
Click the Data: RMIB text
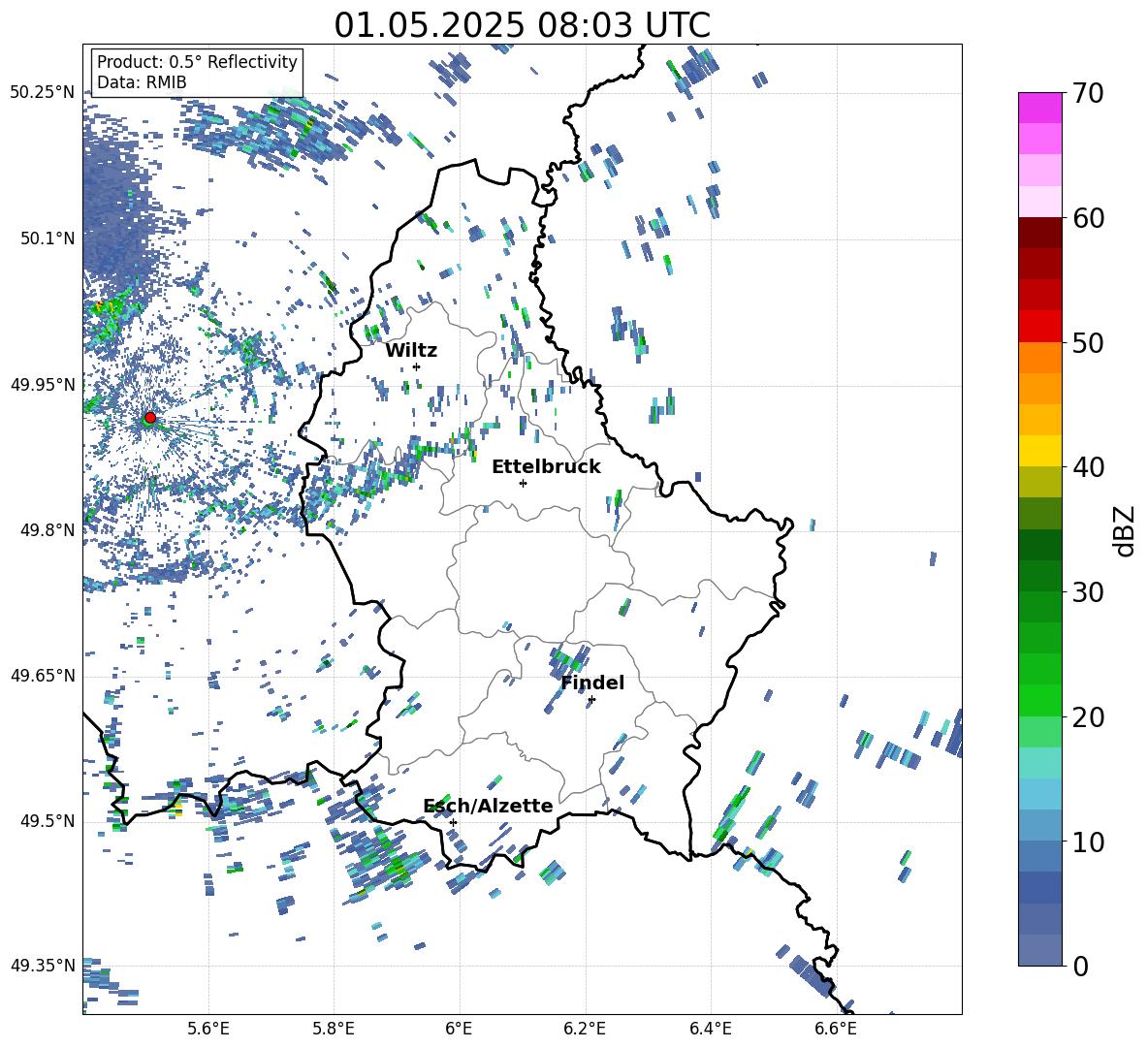click(142, 82)
